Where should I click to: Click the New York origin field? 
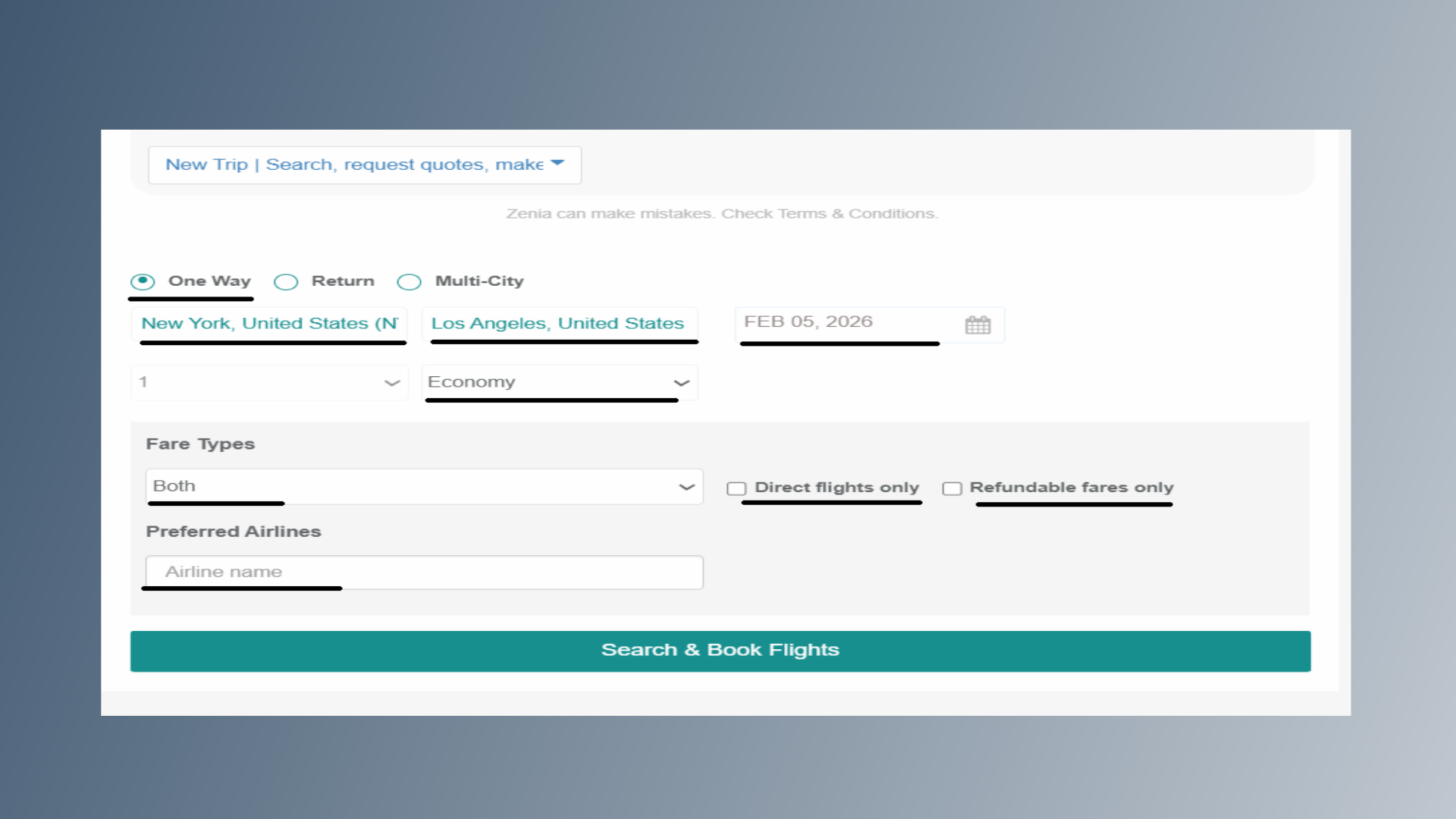coord(269,324)
